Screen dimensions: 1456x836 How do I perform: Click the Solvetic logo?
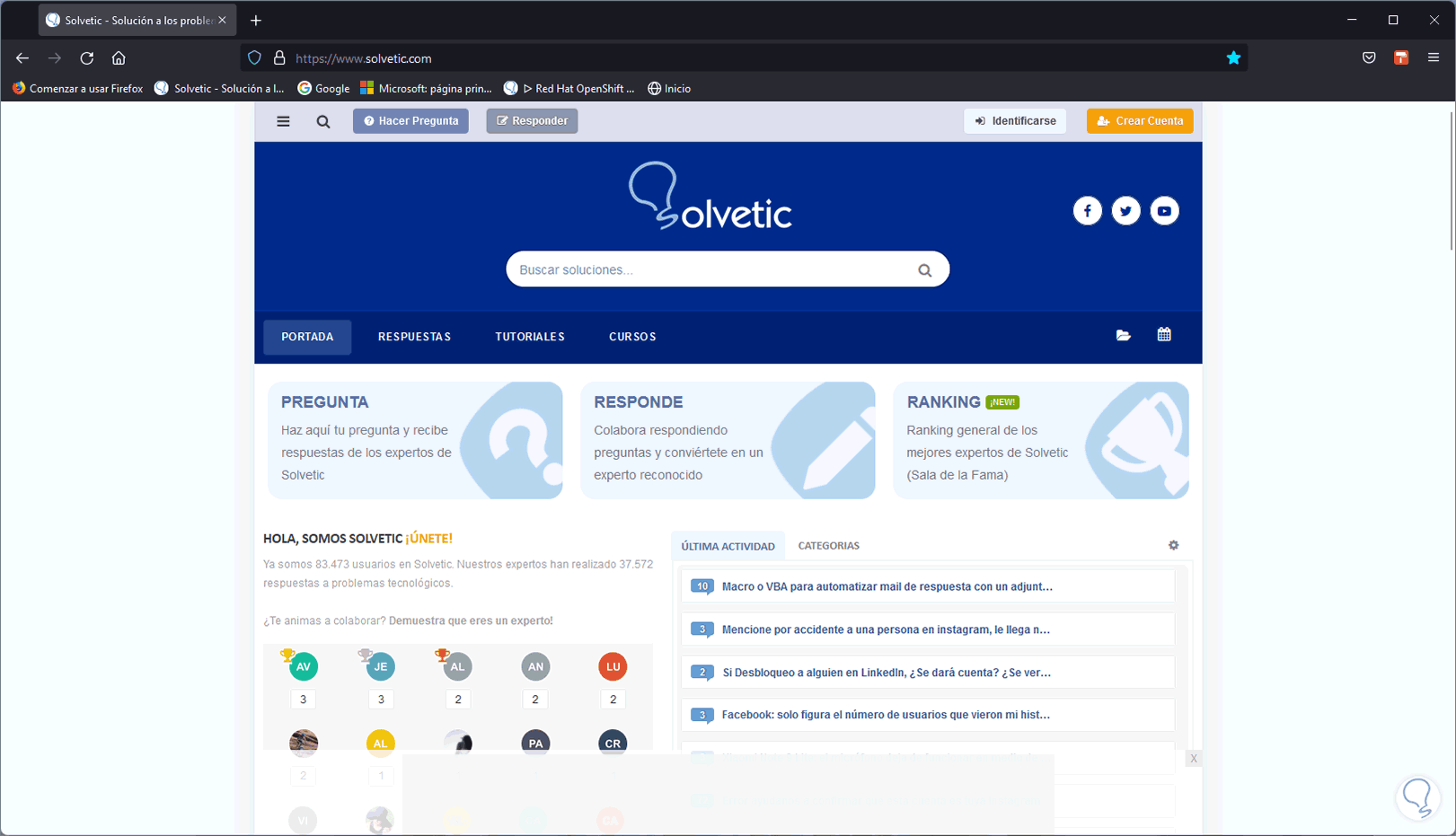coord(710,196)
